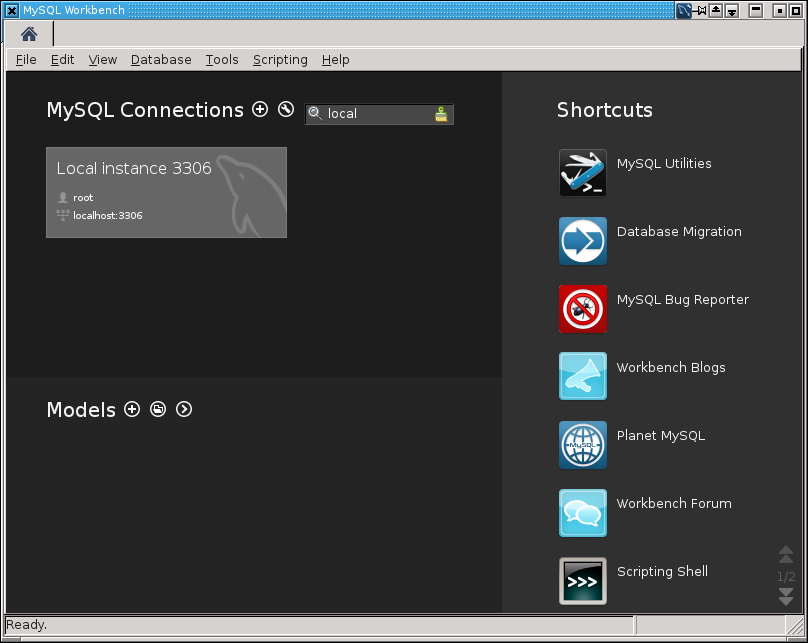
Task: Launch the Database Migration icon
Action: (583, 241)
